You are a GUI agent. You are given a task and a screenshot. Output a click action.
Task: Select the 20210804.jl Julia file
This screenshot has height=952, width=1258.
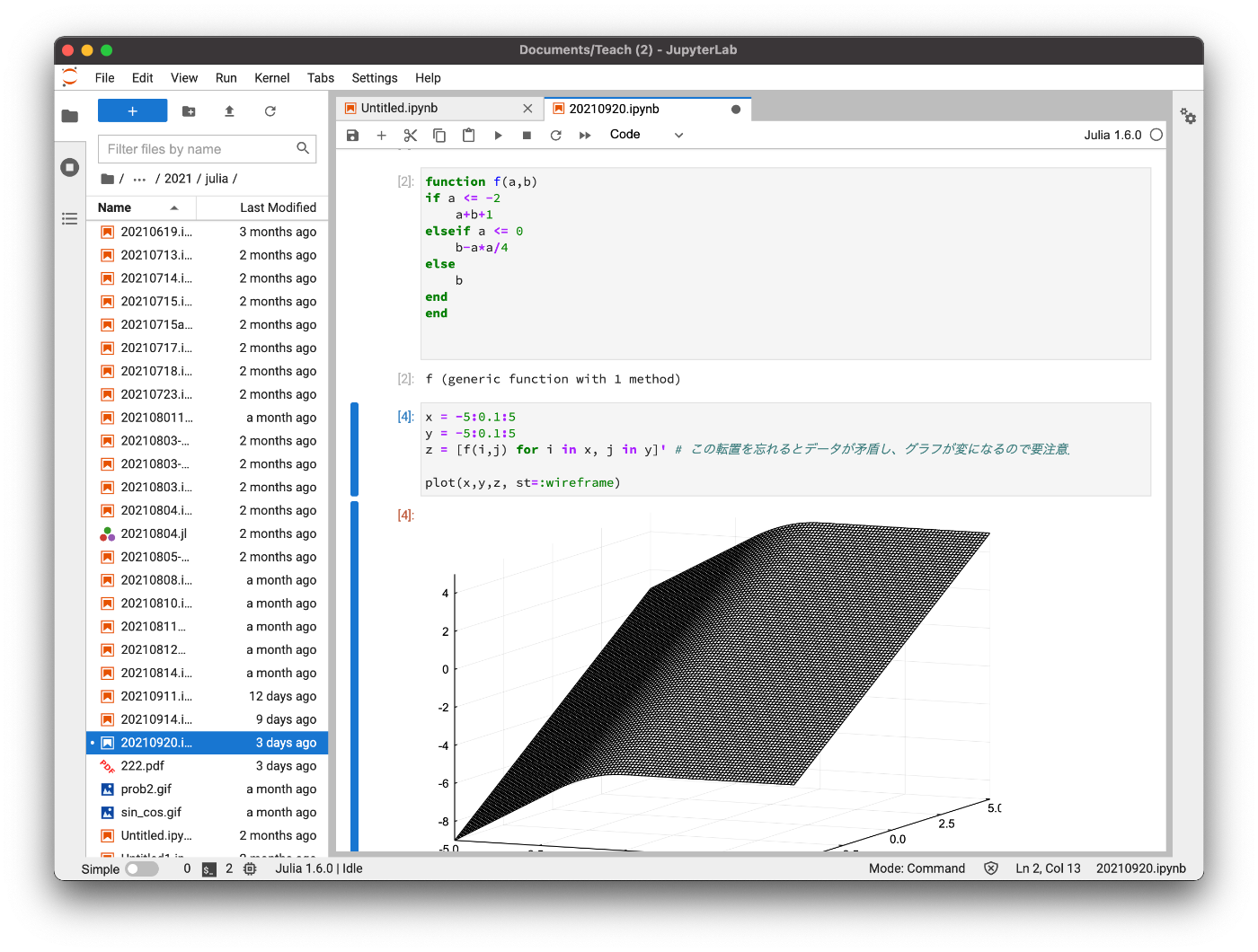pyautogui.click(x=208, y=533)
